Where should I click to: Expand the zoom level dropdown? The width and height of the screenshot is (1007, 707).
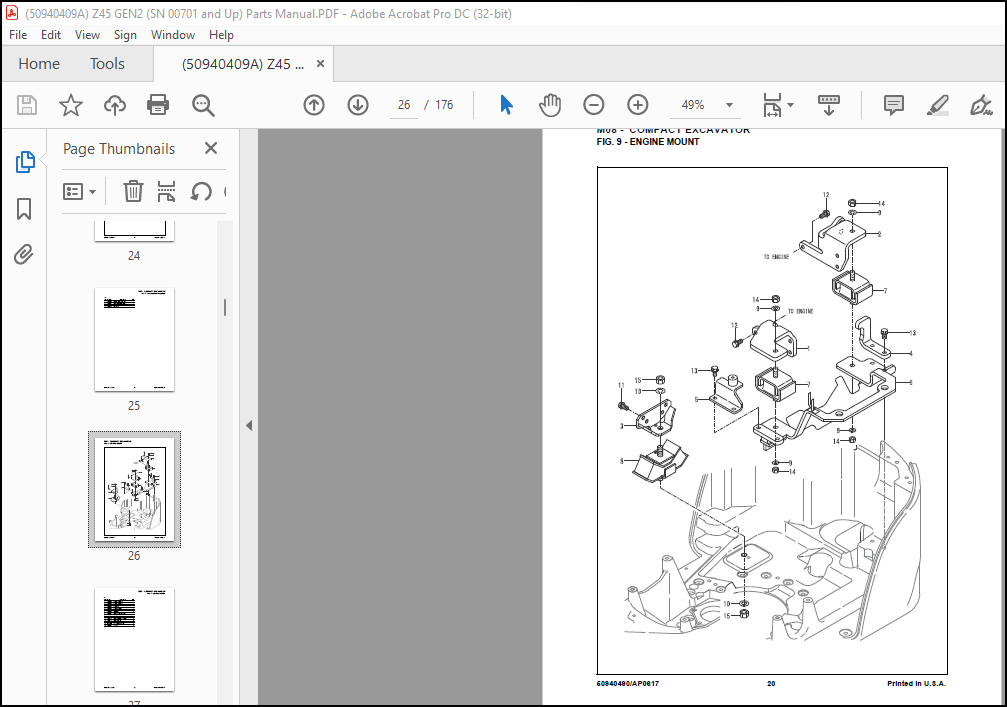[x=729, y=105]
